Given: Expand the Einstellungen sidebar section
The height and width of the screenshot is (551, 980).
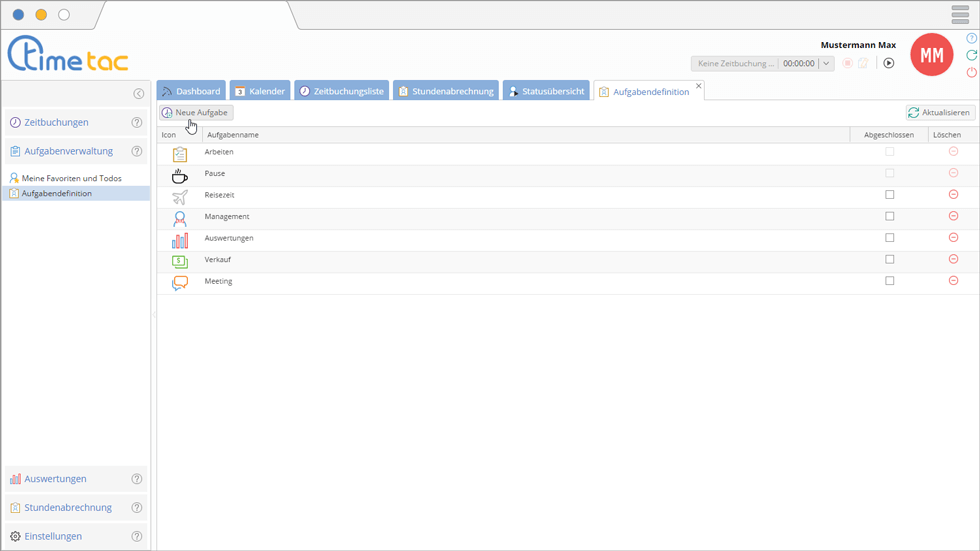Looking at the screenshot, I should pyautogui.click(x=53, y=537).
